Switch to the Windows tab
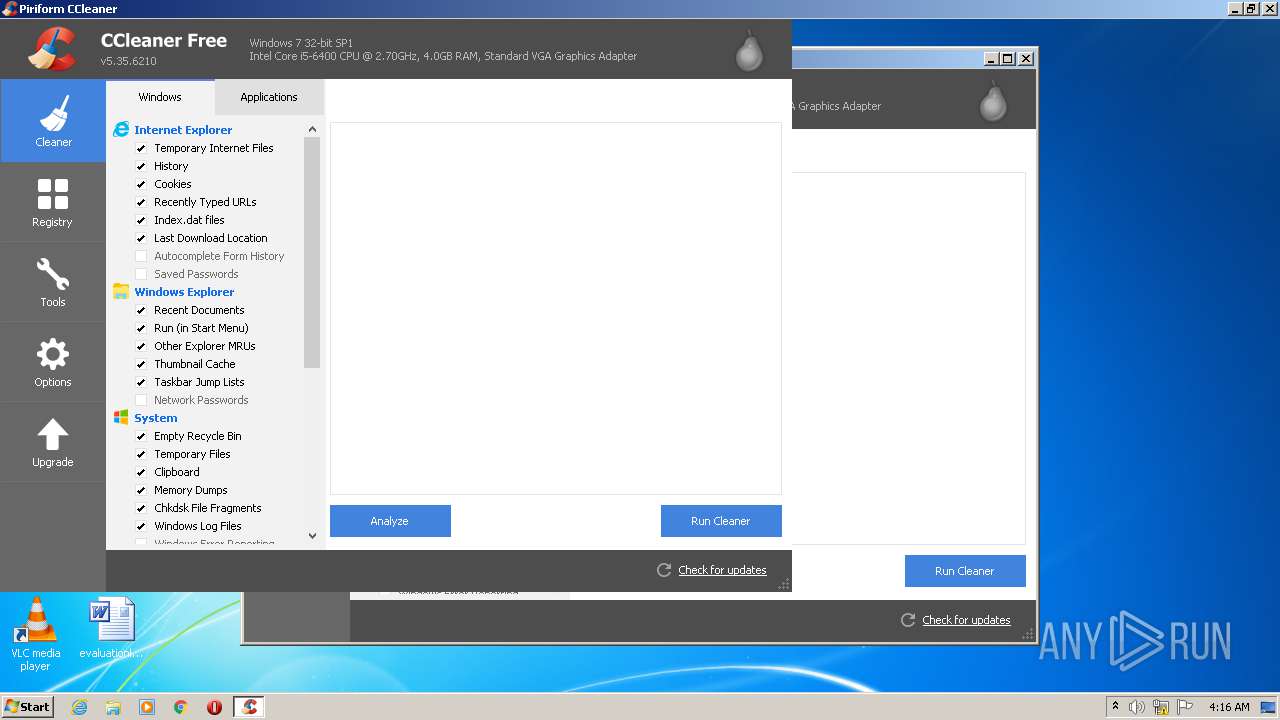This screenshot has height=720, width=1280. point(160,97)
